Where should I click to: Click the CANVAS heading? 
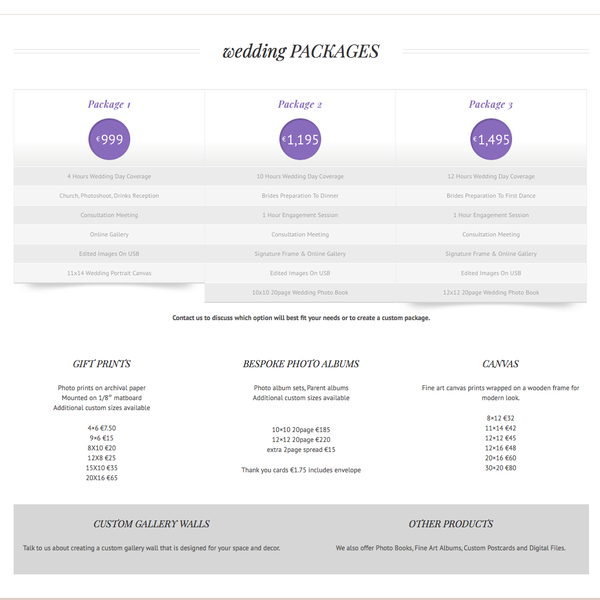point(501,364)
